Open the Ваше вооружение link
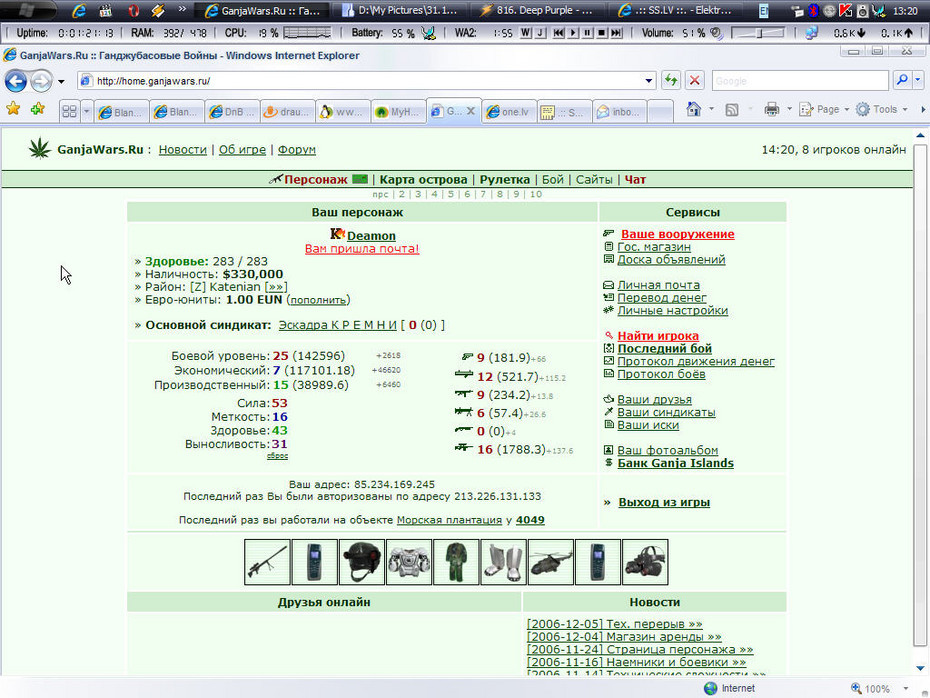This screenshot has width=930, height=698. [677, 234]
